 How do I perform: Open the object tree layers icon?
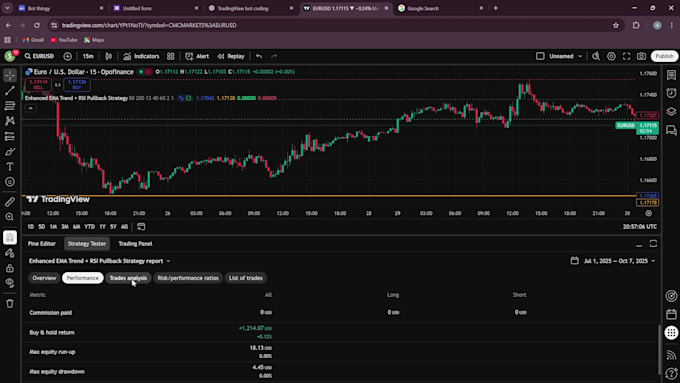tap(671, 111)
